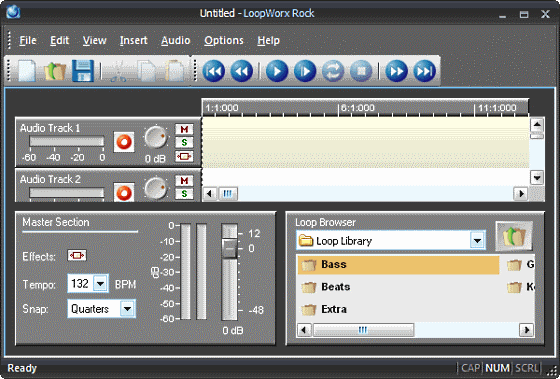Rewind to start with the skip-back button
Viewport: 560px width, 379px height.
[x=214, y=71]
